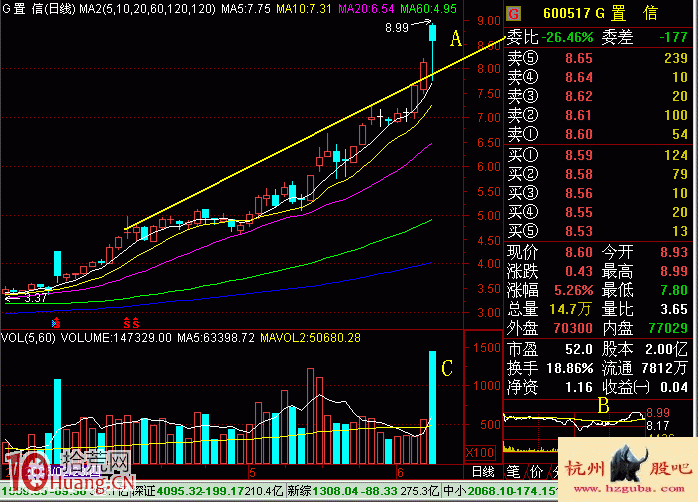Select the 买③ 8.56 bid row
The height and width of the screenshot is (502, 698).
coord(598,193)
